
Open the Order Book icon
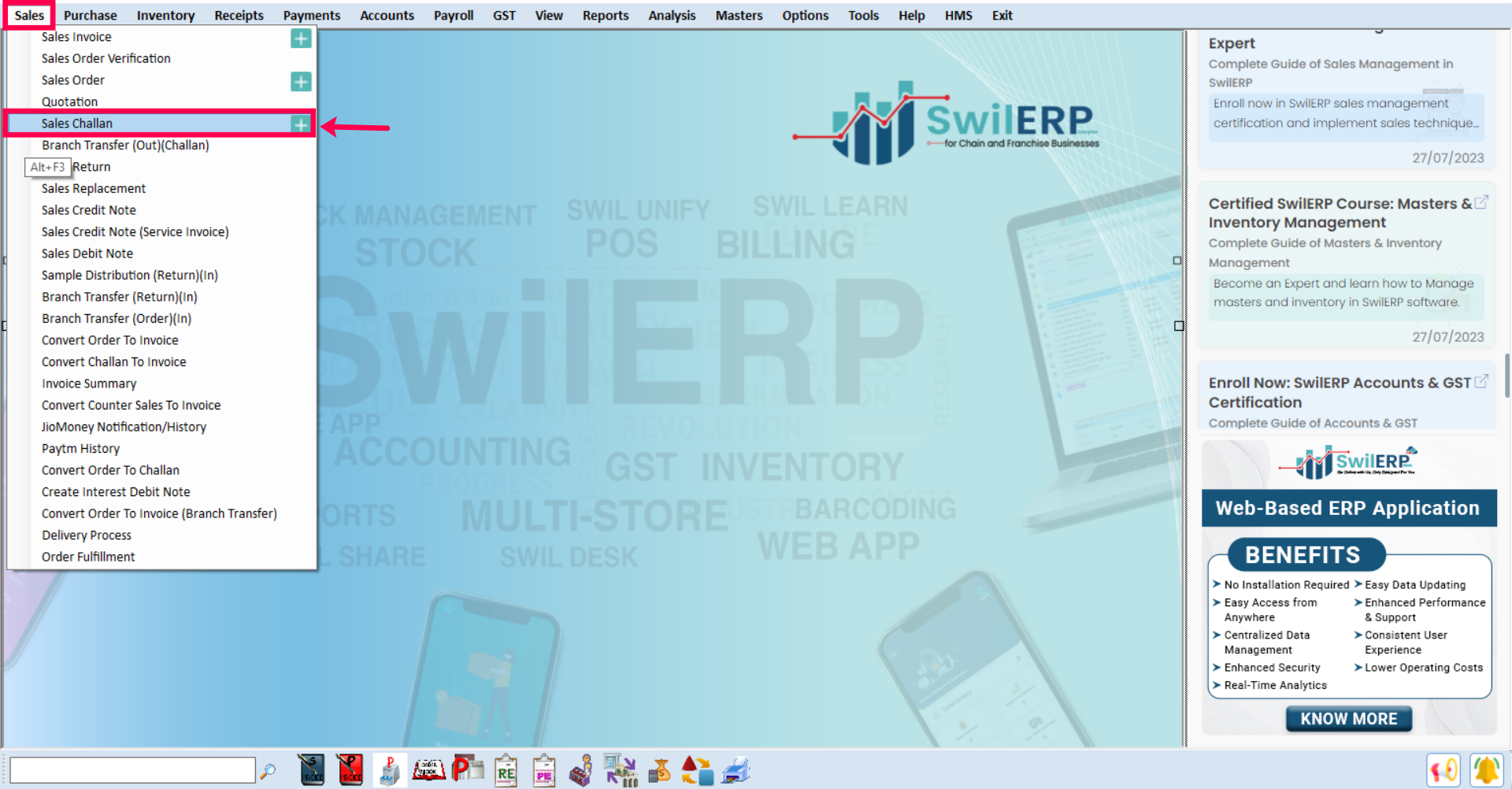(429, 770)
